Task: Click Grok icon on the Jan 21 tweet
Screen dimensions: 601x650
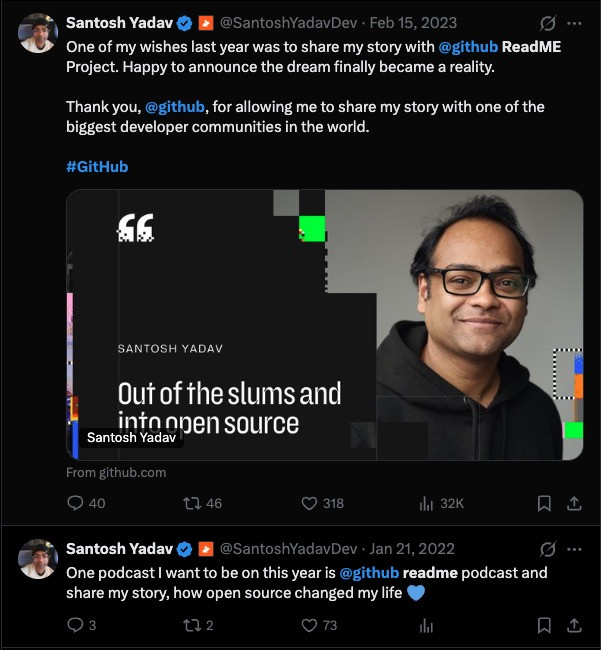Action: click(x=548, y=549)
